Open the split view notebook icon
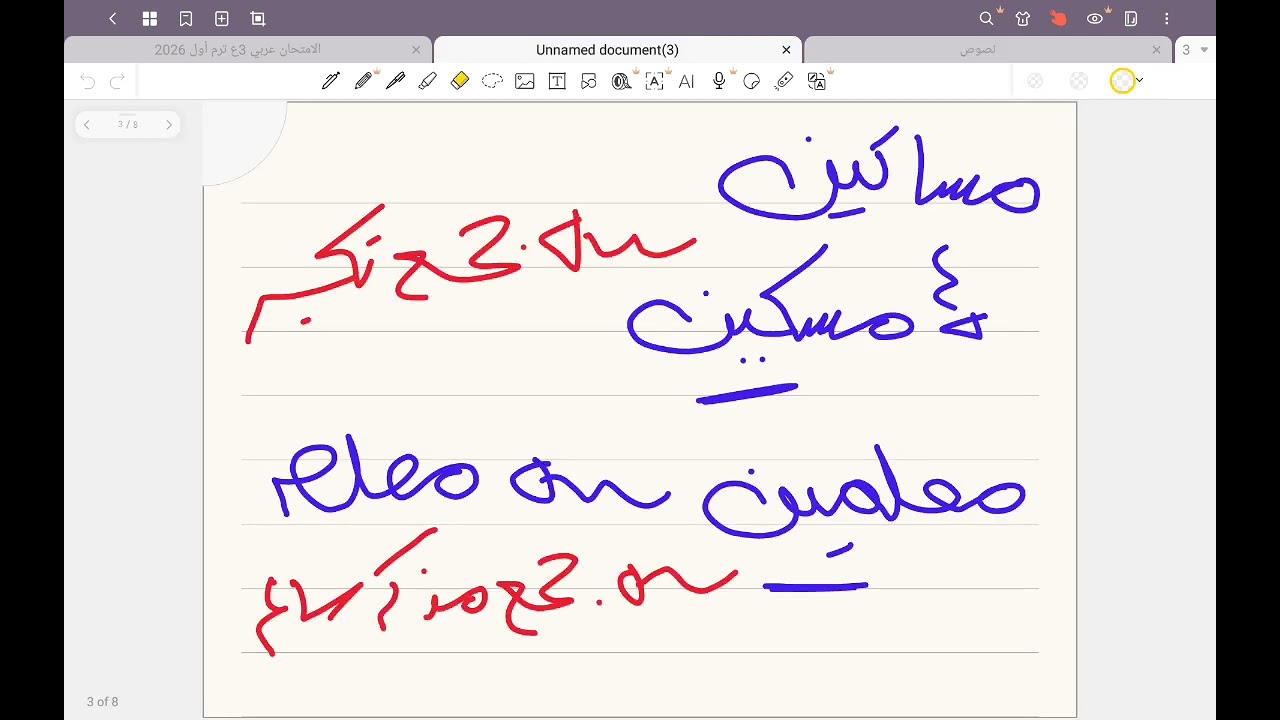The image size is (1280, 720). tap(1131, 18)
